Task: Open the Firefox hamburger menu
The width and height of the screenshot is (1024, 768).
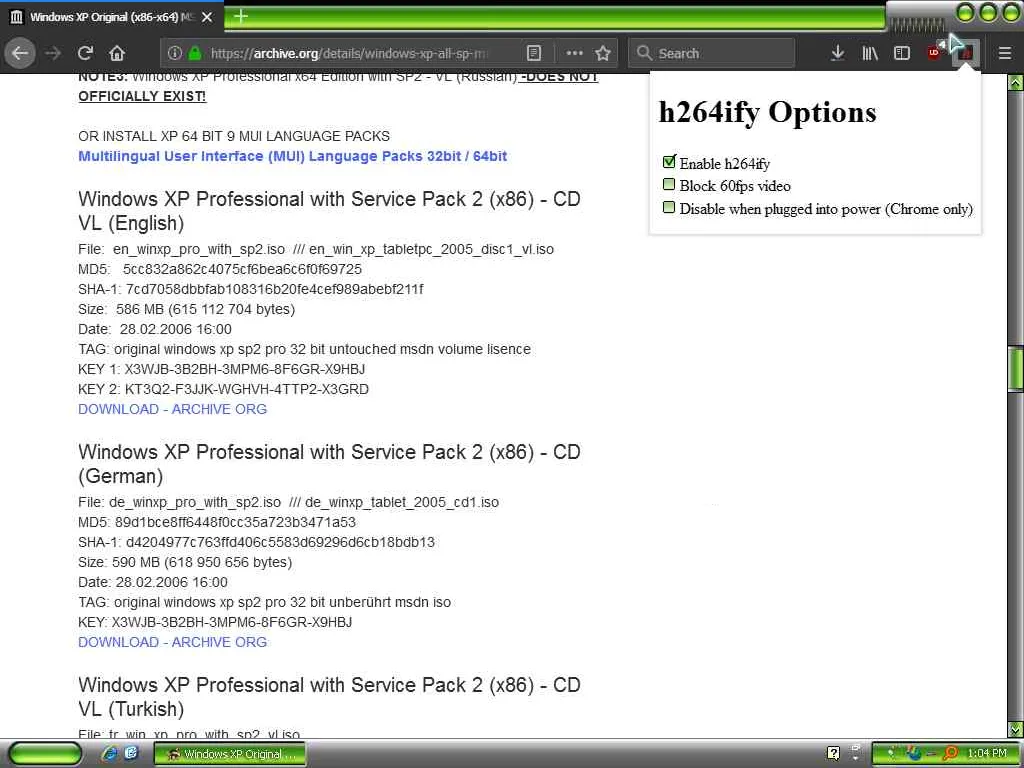Action: click(x=1005, y=54)
